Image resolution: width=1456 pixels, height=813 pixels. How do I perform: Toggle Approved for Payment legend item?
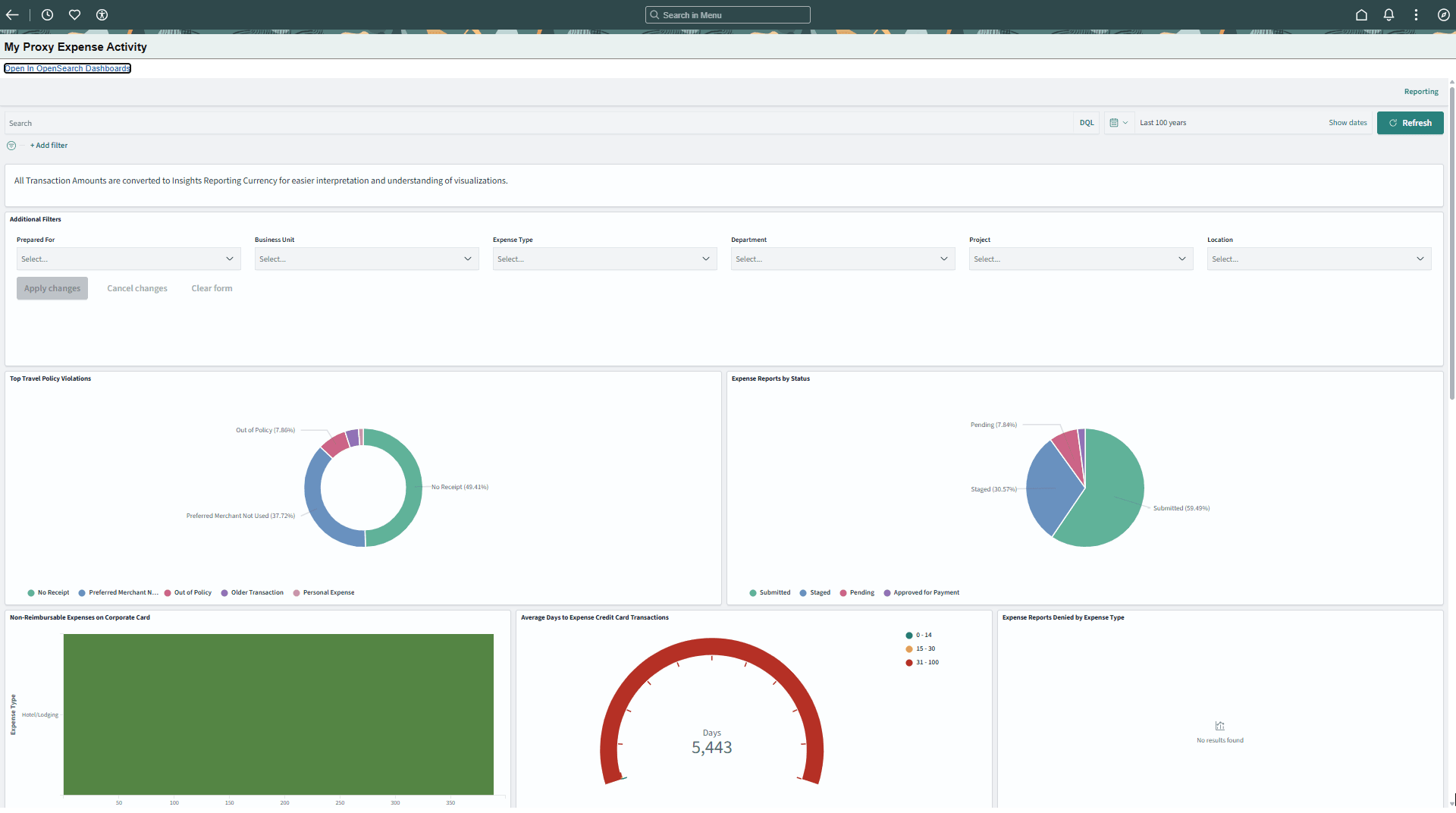921,592
